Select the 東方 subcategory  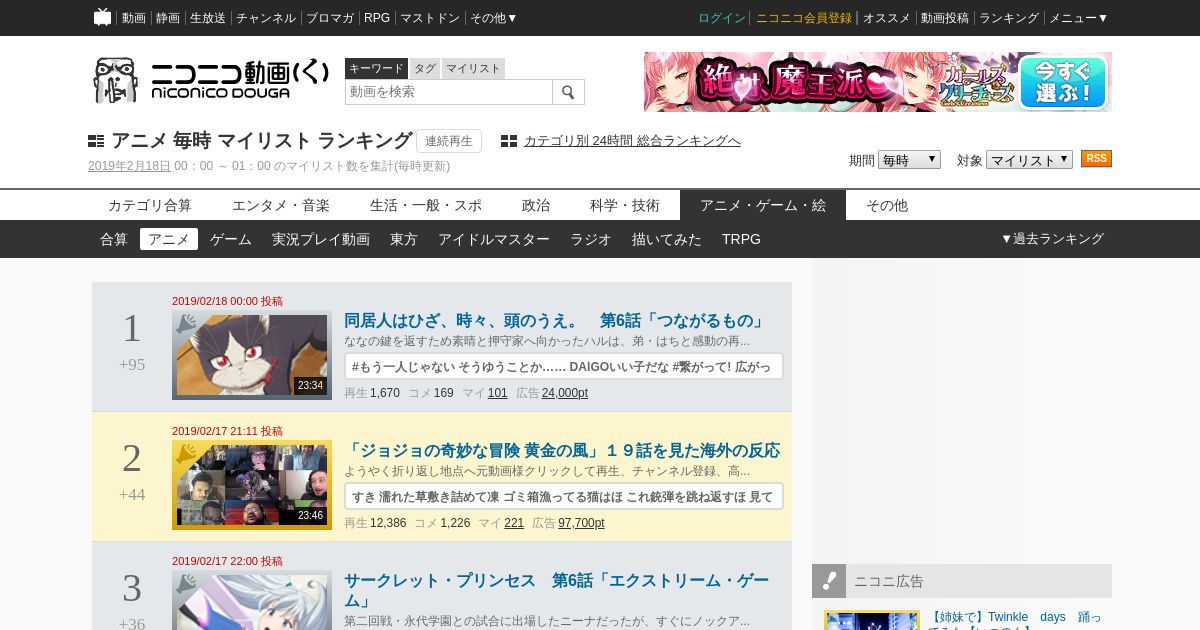pyautogui.click(x=404, y=239)
